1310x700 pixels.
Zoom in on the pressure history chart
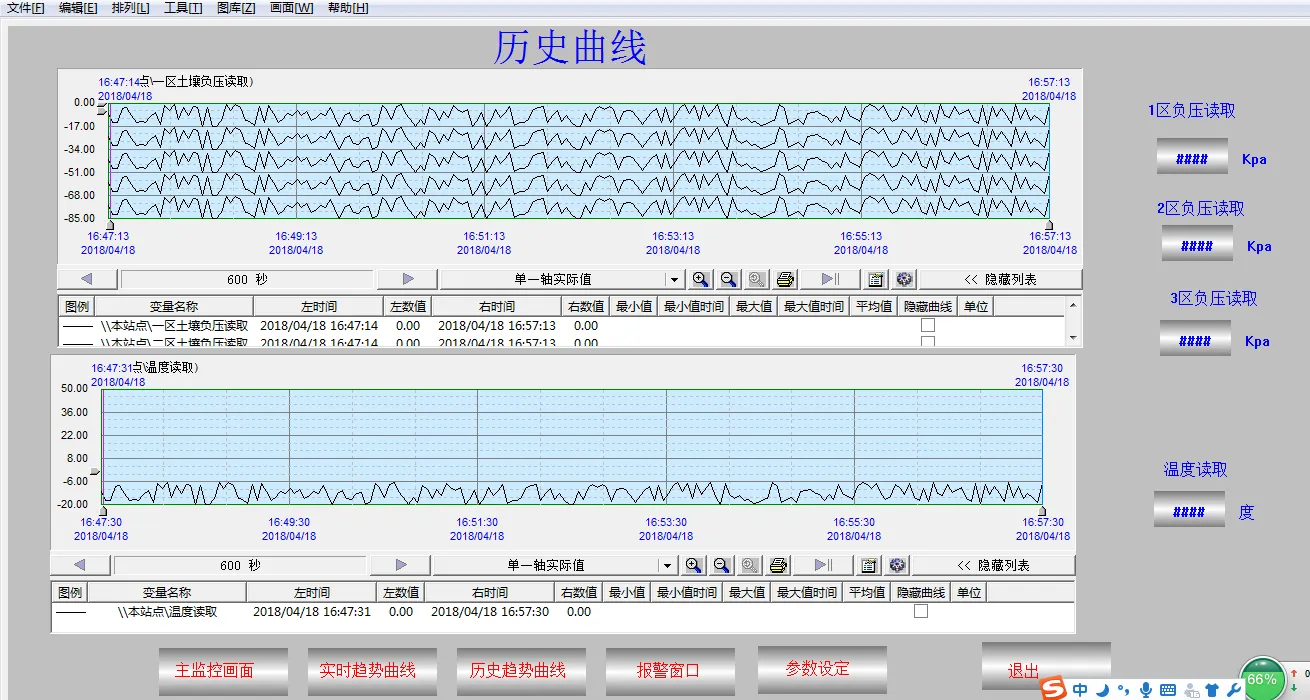coord(701,279)
